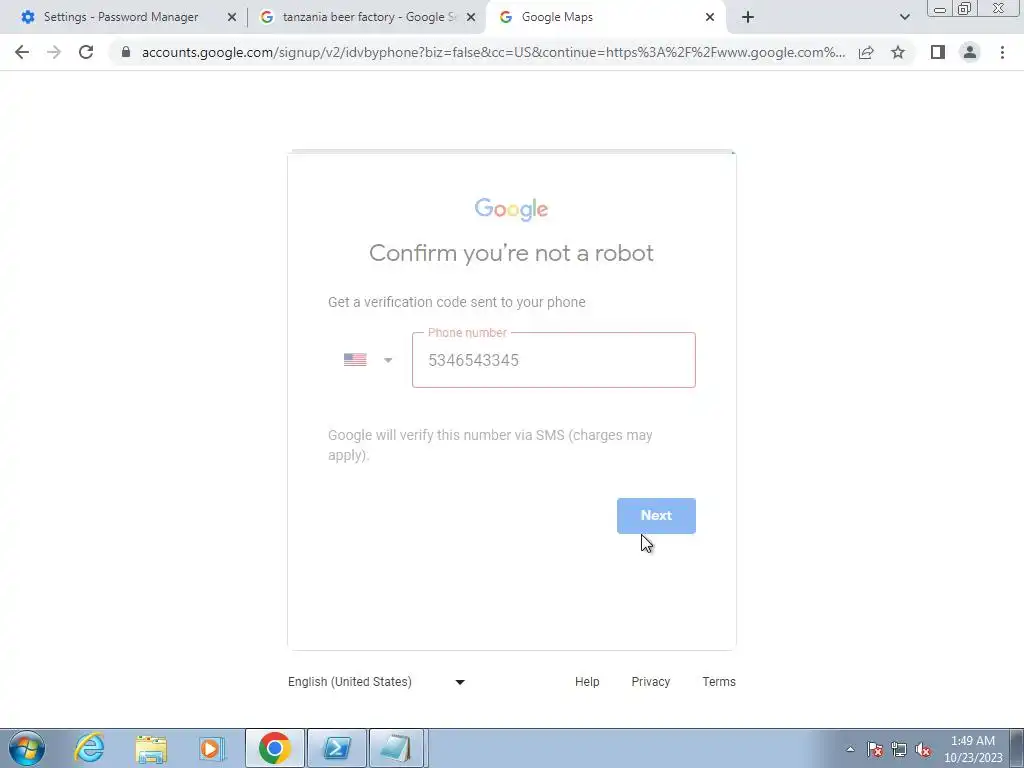Screen dimensions: 1024x768
Task: Switch to tanzania beer factory search tab
Action: click(x=369, y=17)
